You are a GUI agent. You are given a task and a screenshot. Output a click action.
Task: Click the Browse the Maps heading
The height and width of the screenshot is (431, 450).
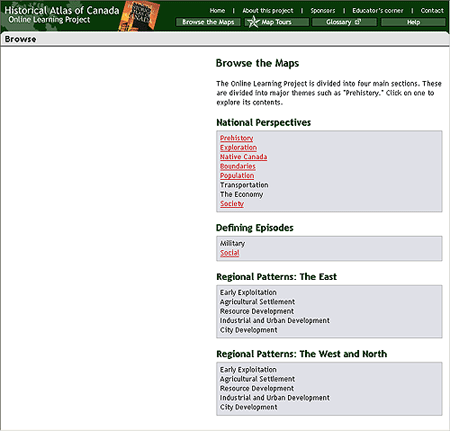pos(257,63)
